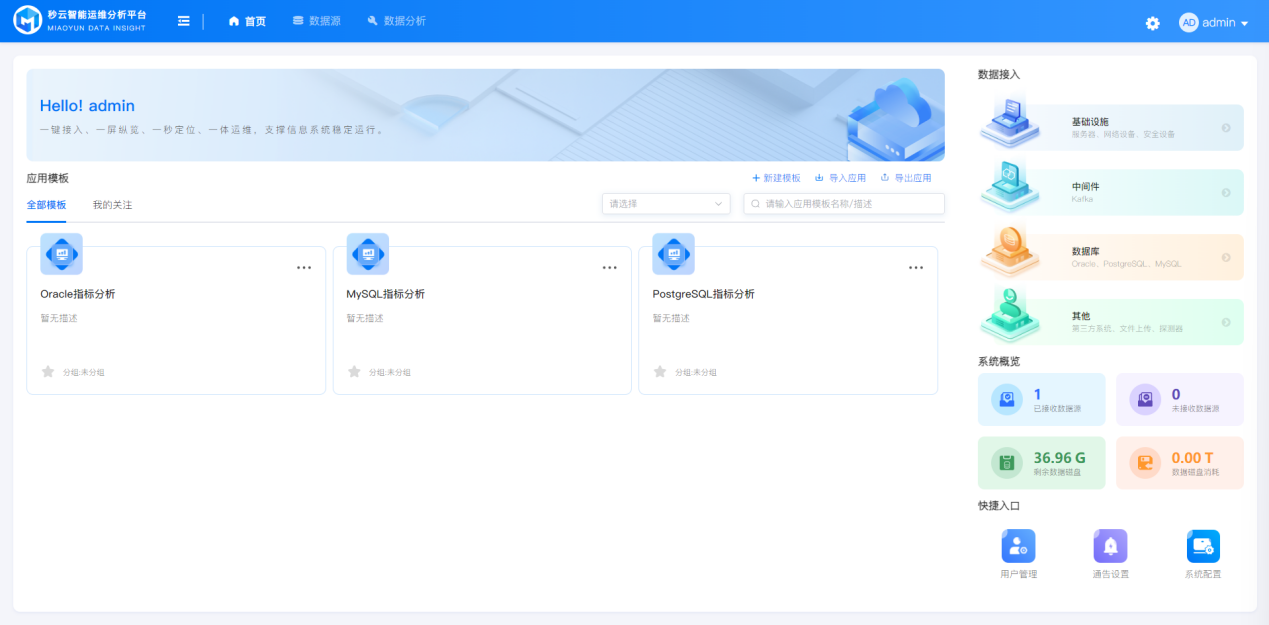The image size is (1269, 625).
Task: Click the 36.96 G remaining disk value
Action: point(1059,458)
